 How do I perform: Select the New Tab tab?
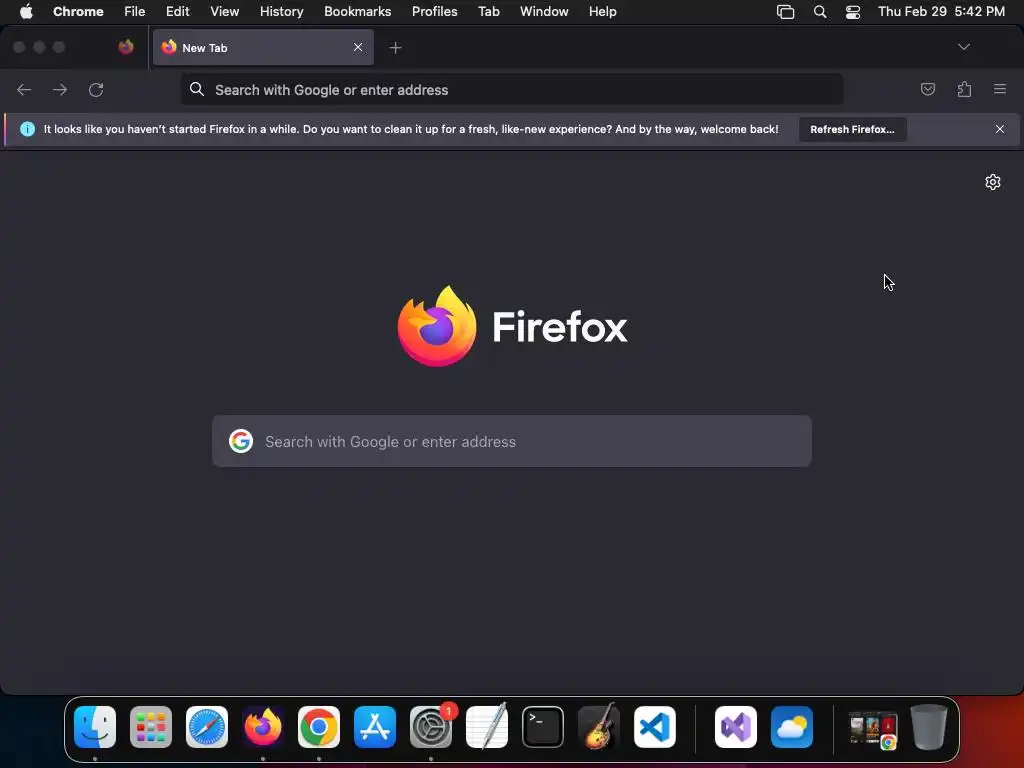click(x=263, y=48)
